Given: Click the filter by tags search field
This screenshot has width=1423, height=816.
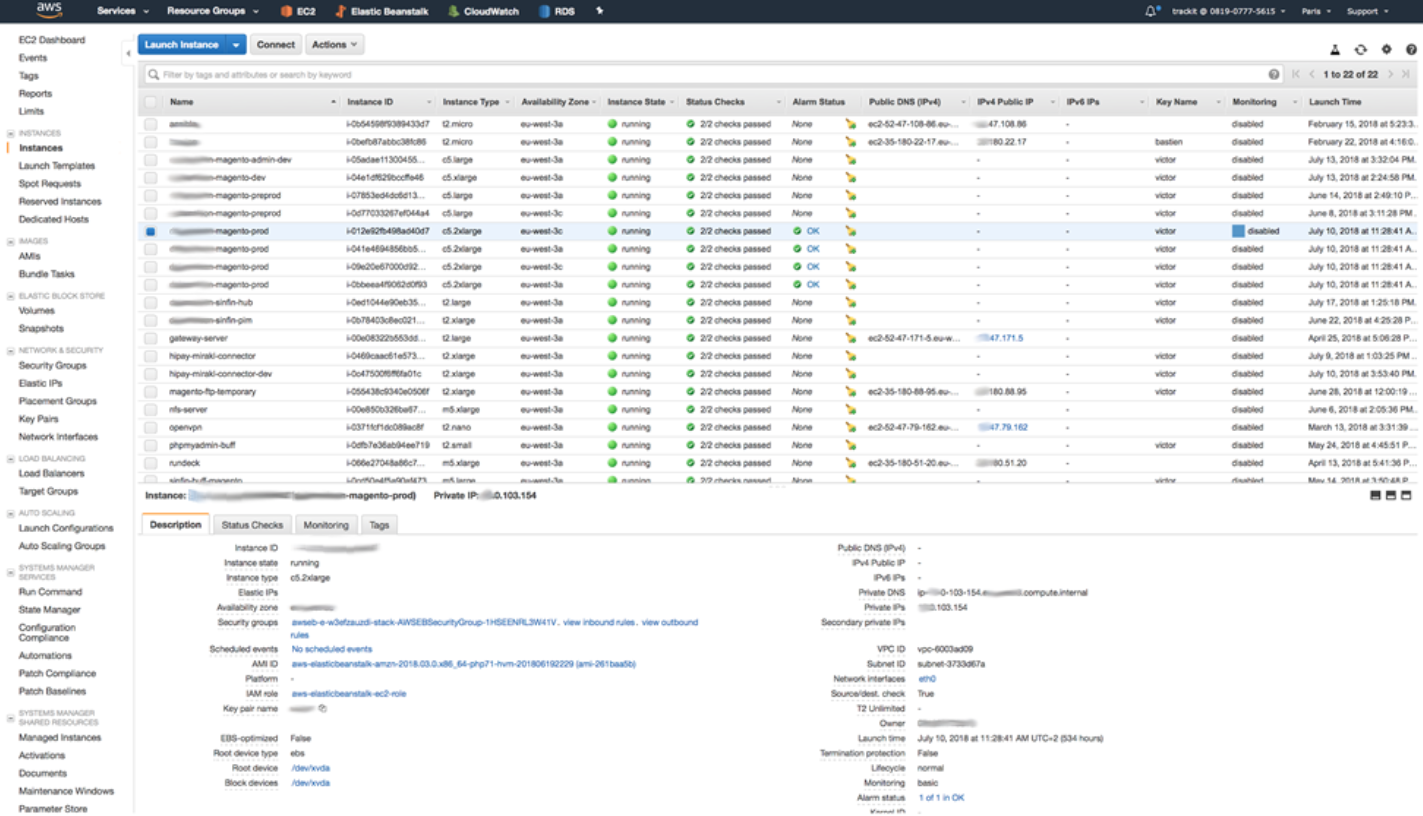Looking at the screenshot, I should click(700, 75).
